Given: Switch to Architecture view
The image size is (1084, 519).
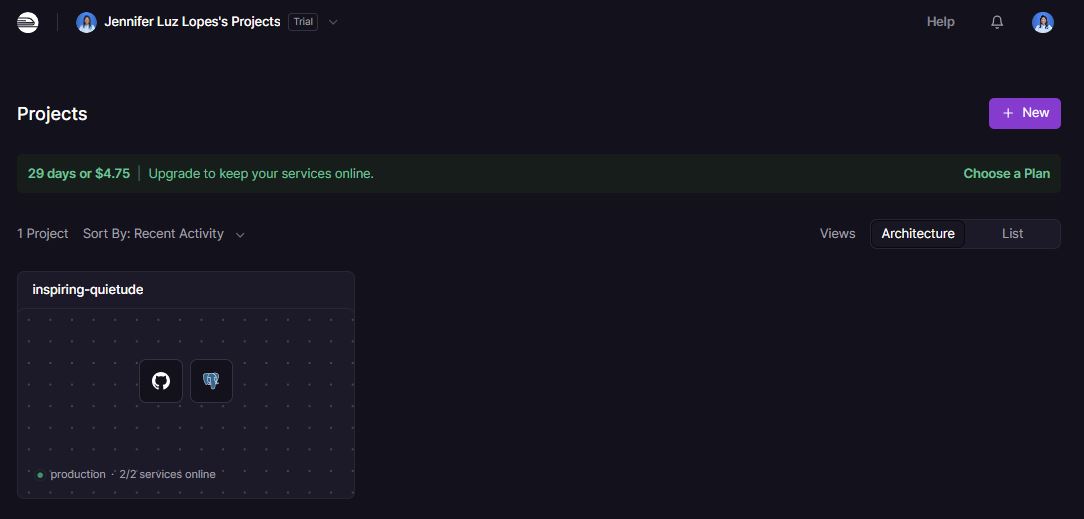Looking at the screenshot, I should 917,234.
